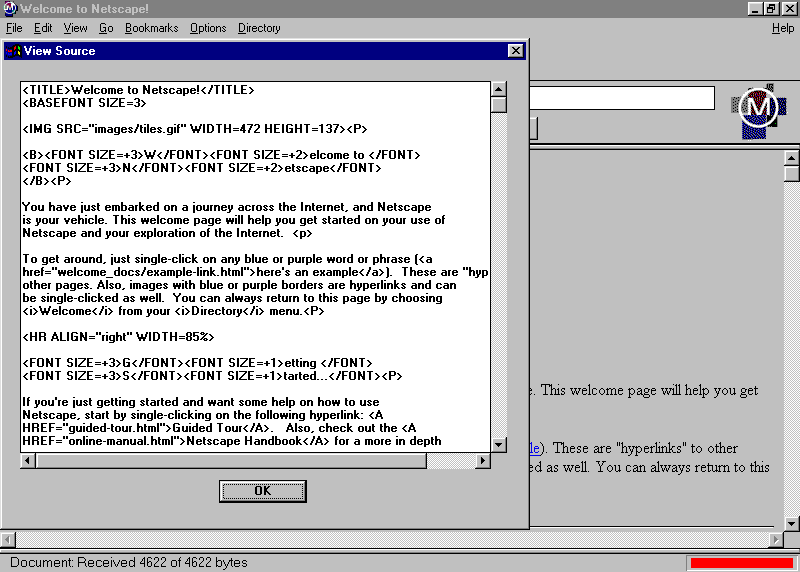800x572 pixels.
Task: Click the View Source title bar icon
Action: coord(13,51)
